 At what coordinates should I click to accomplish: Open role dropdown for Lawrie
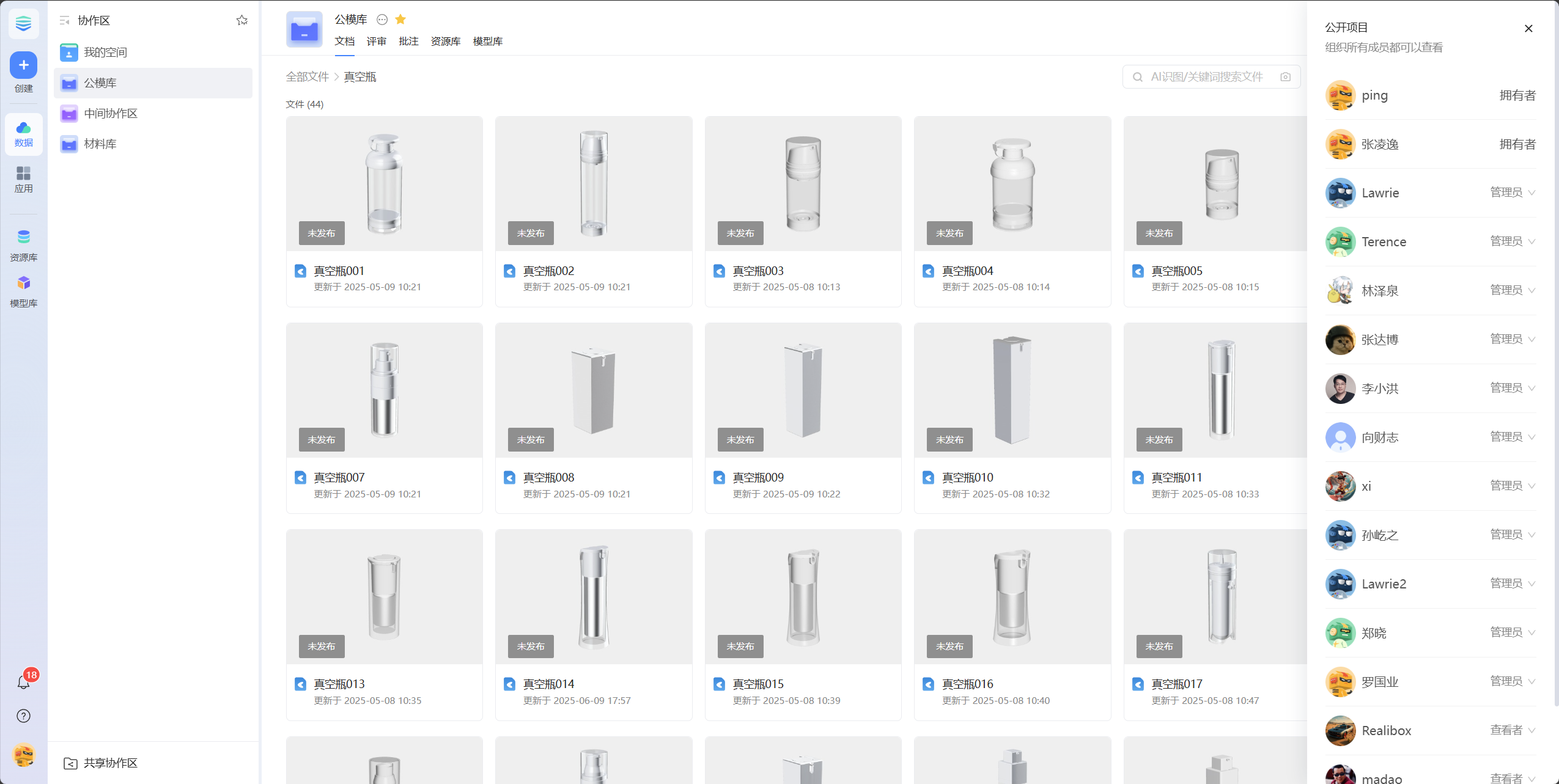[x=1513, y=192]
